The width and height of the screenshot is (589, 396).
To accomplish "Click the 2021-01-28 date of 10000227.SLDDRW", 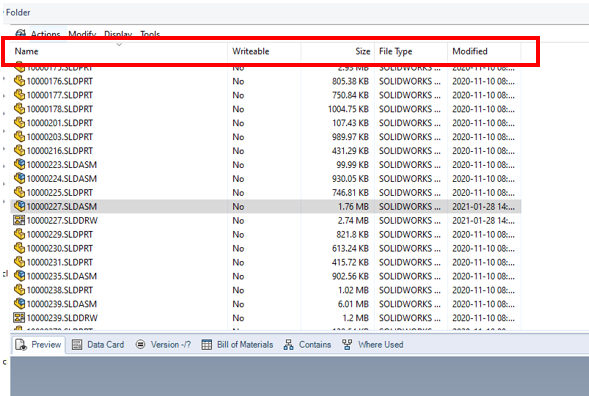I will click(483, 220).
